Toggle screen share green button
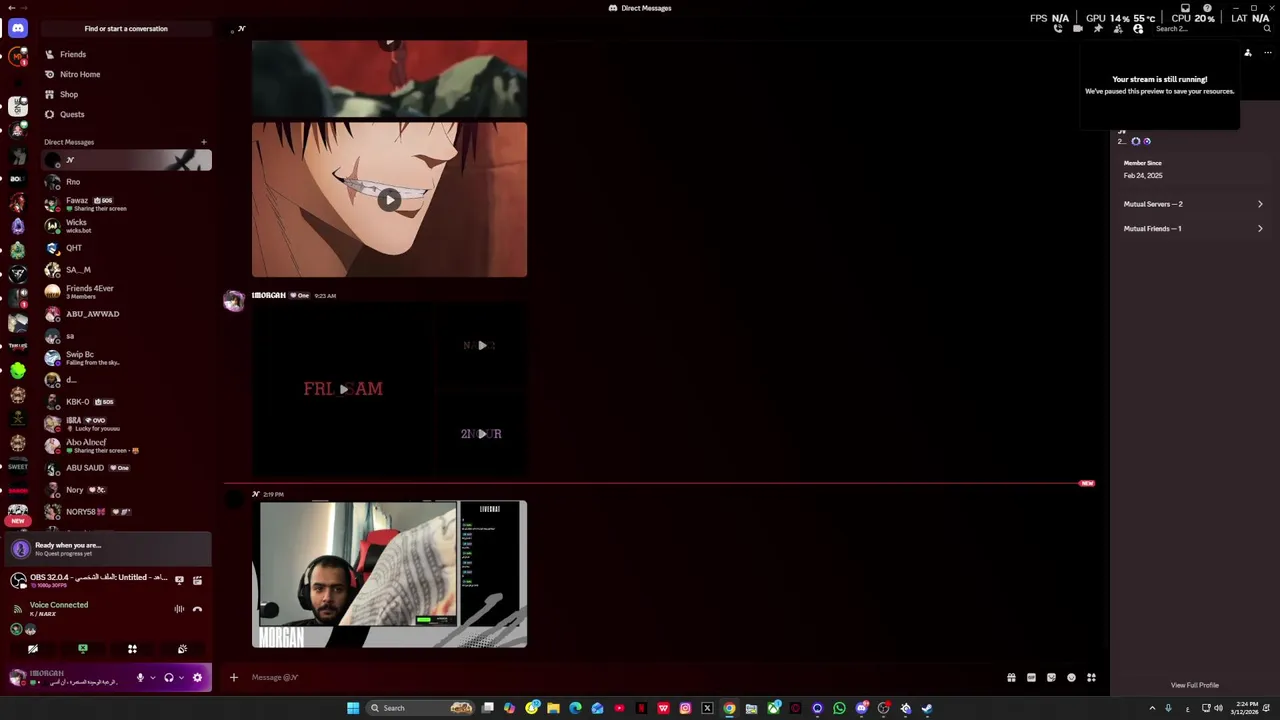The height and width of the screenshot is (720, 1280). click(x=83, y=649)
